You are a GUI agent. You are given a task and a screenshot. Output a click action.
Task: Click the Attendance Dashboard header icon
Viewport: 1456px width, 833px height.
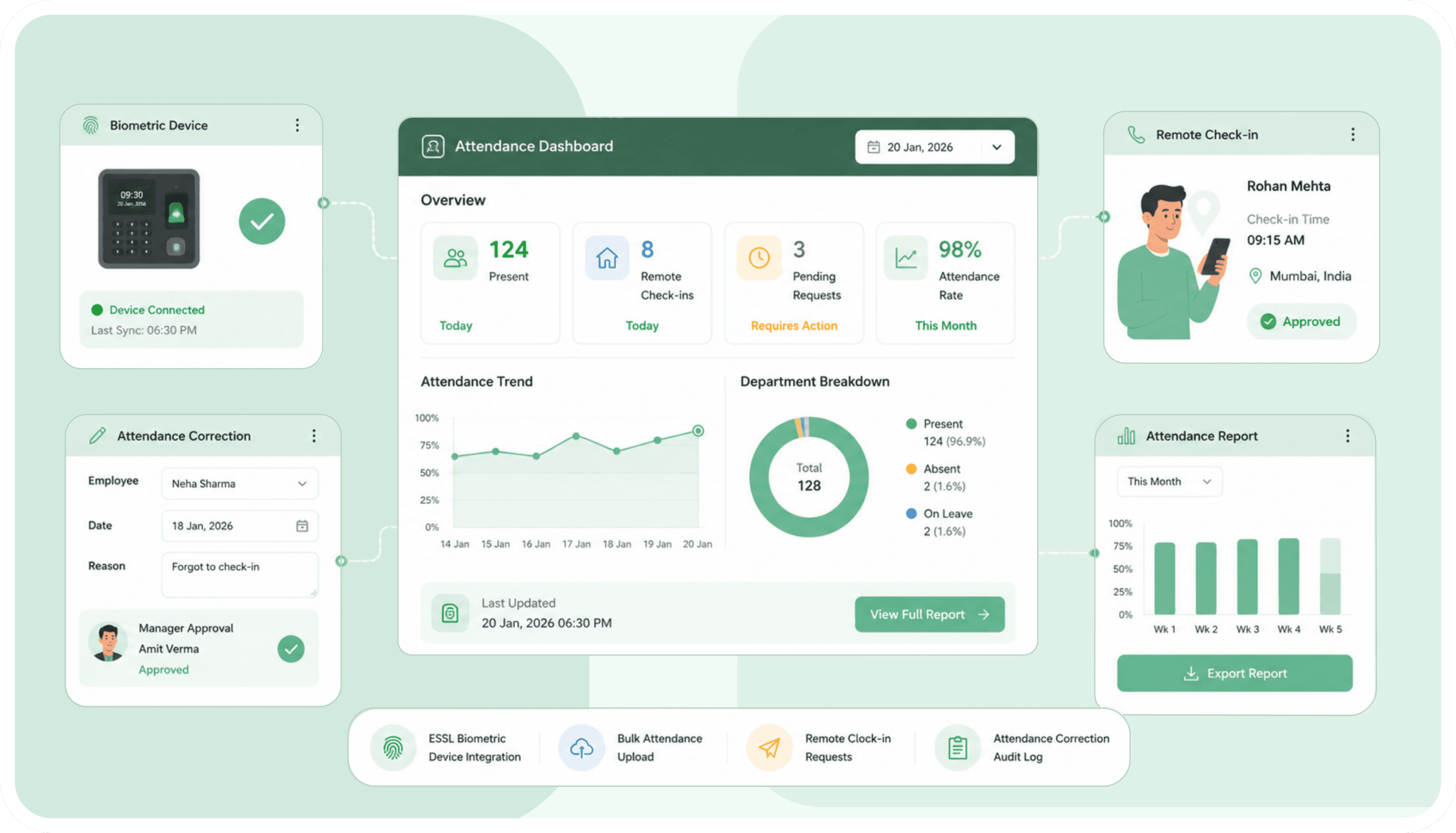(433, 146)
